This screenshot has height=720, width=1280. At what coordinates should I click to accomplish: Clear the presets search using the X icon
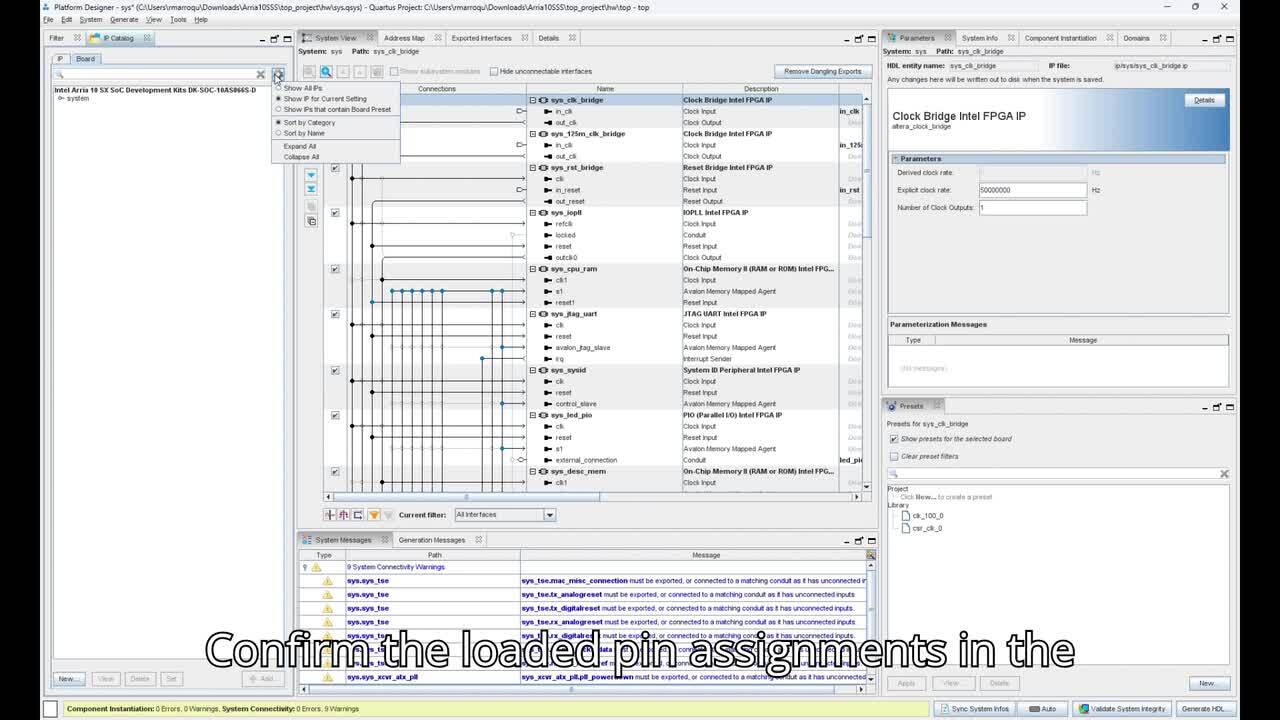(x=1224, y=474)
